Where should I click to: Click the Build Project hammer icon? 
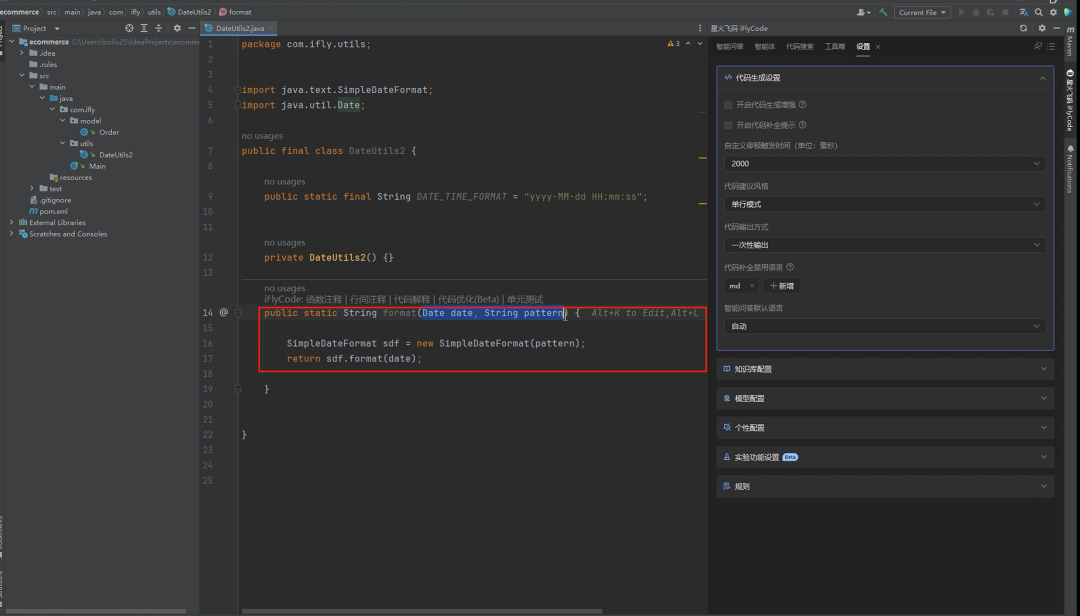tap(883, 12)
